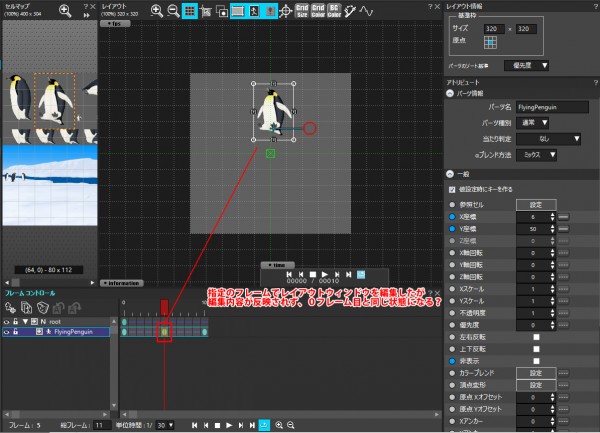
Task: Click the Y座標 interpolation curve button
Action: [x=563, y=229]
